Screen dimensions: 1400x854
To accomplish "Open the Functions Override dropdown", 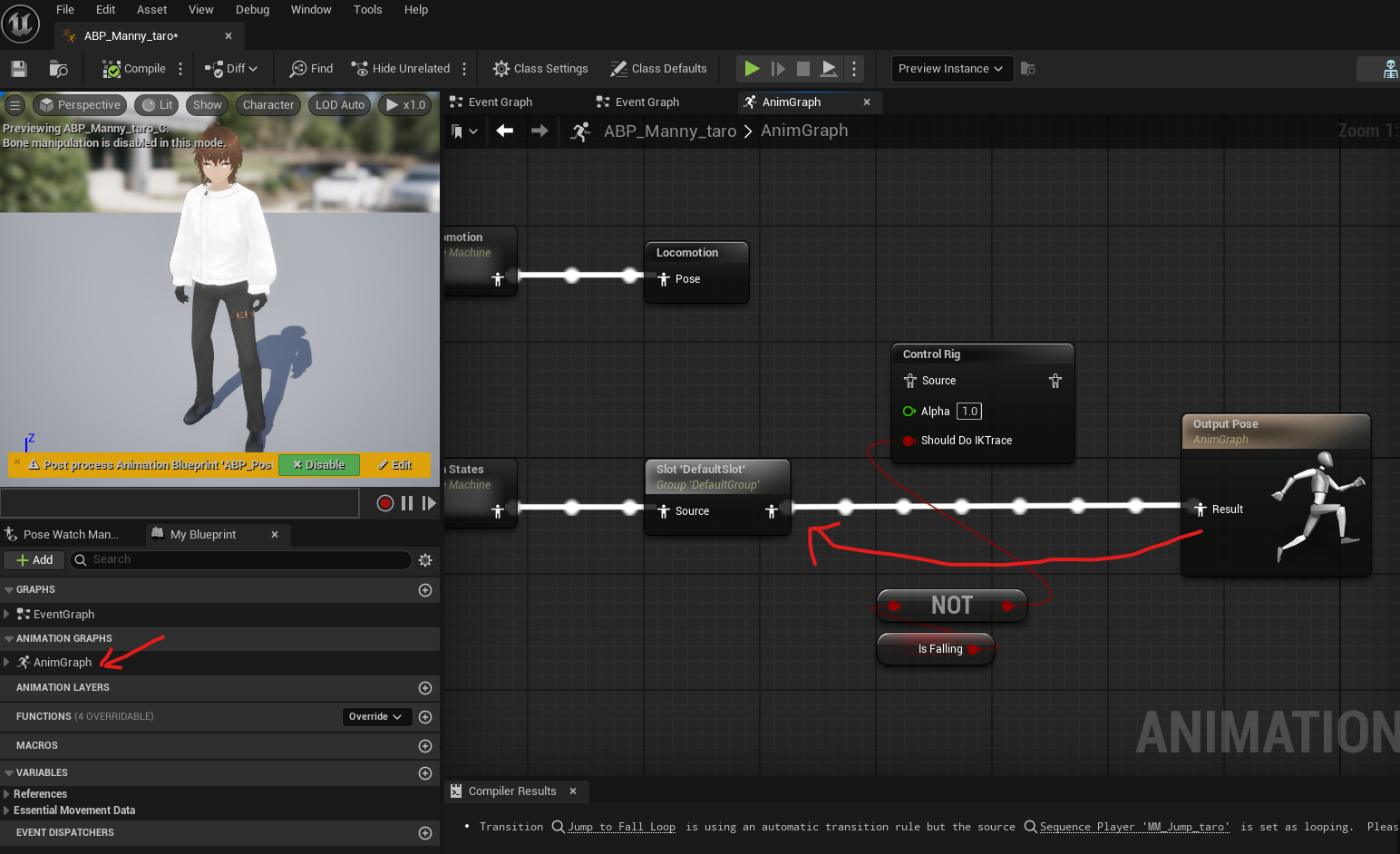I will coord(377,717).
